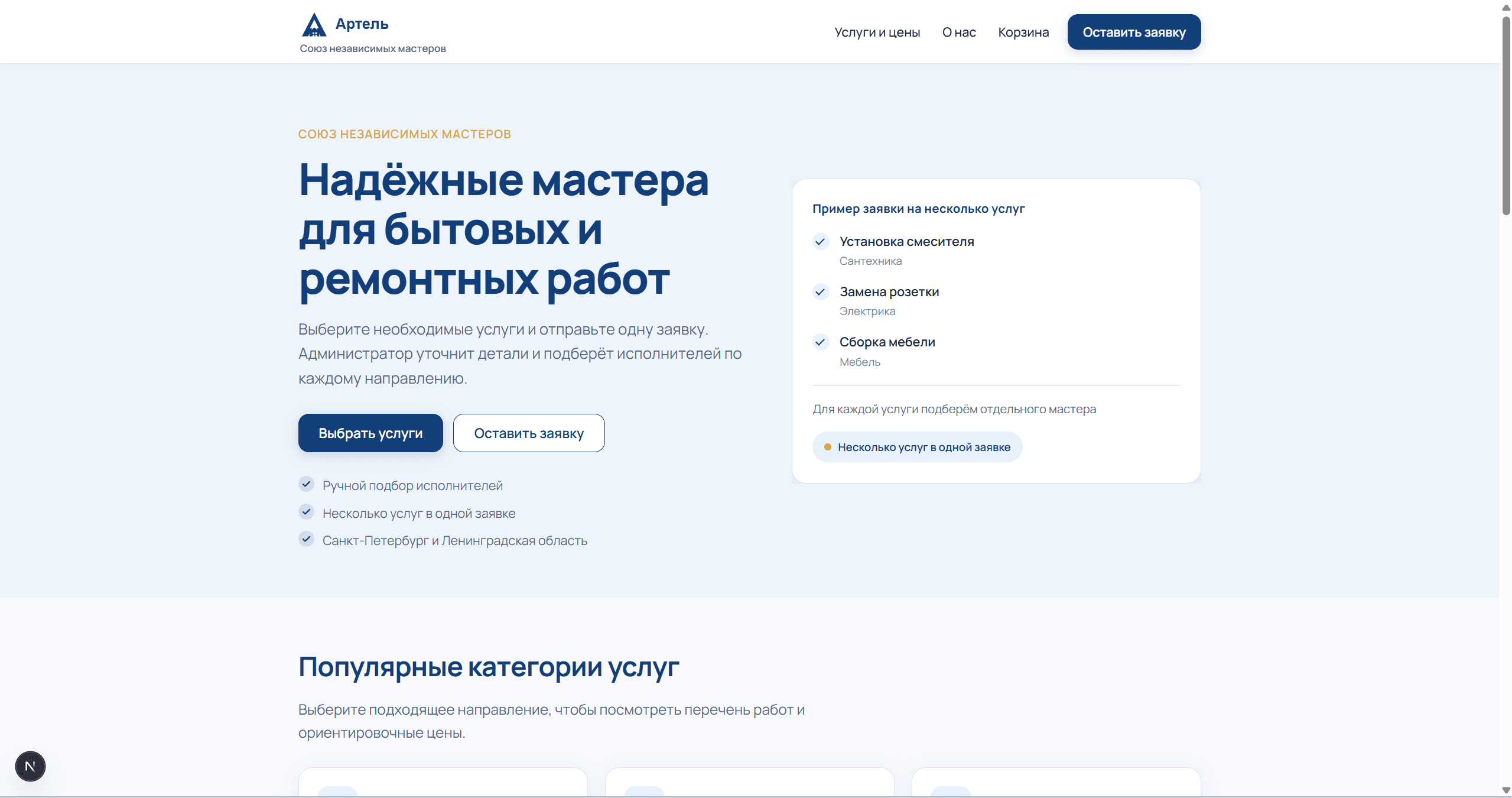
Task: Click Санкт-Петербург и Ленинградская область text
Action: coord(455,540)
